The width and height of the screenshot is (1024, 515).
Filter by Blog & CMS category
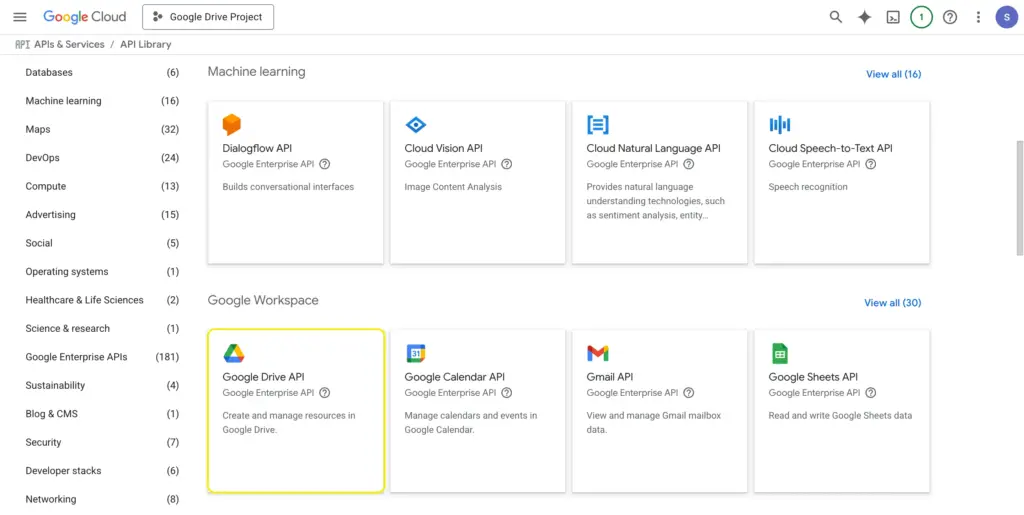point(102,414)
